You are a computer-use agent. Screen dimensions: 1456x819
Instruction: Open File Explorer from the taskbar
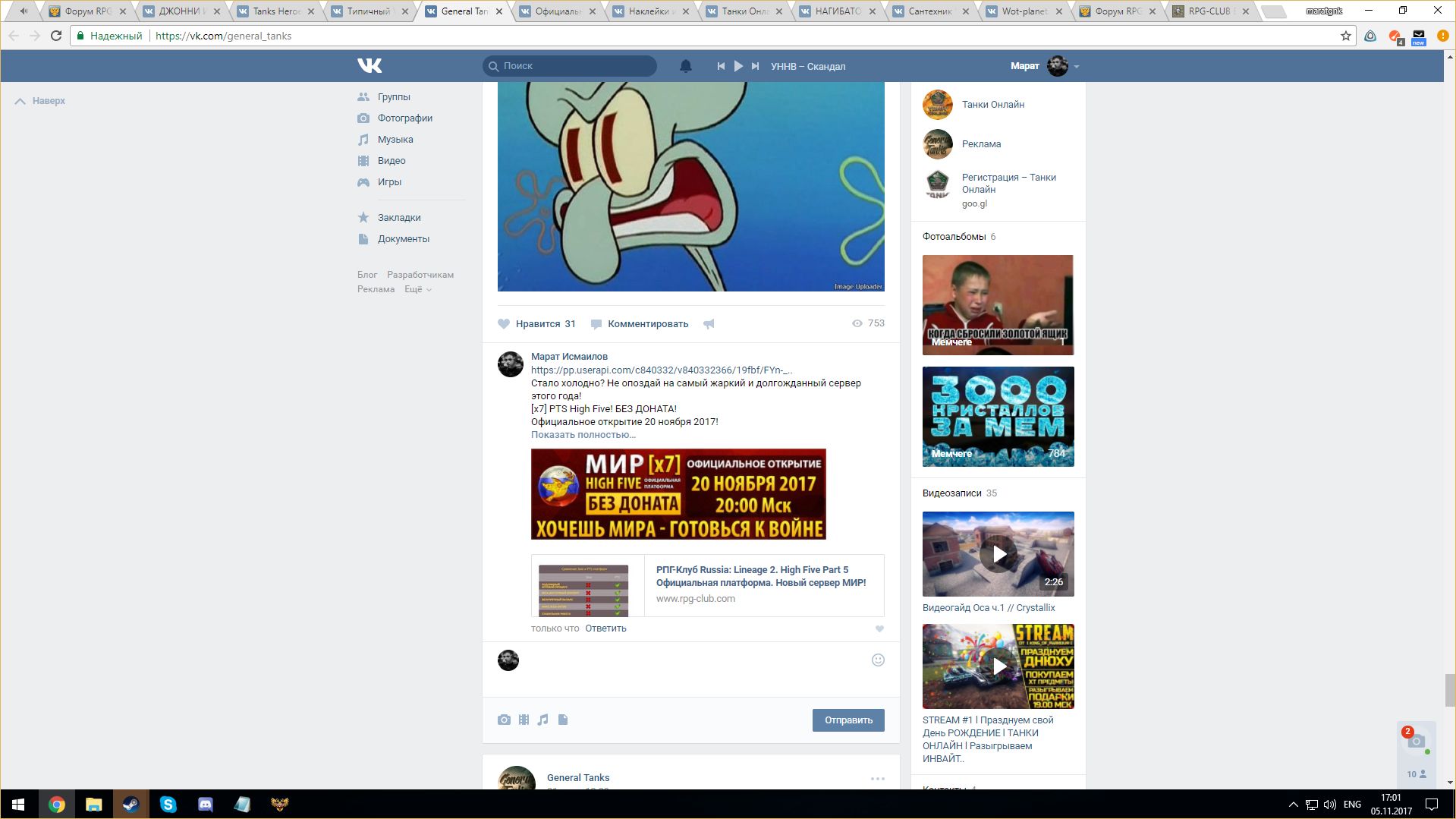pyautogui.click(x=93, y=805)
